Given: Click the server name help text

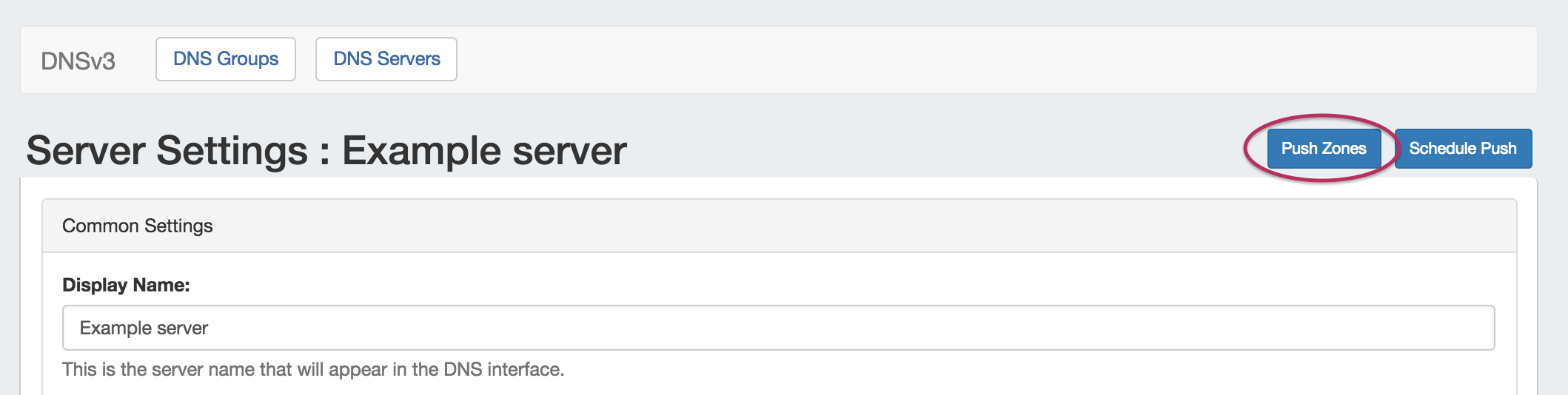Looking at the screenshot, I should point(313,369).
